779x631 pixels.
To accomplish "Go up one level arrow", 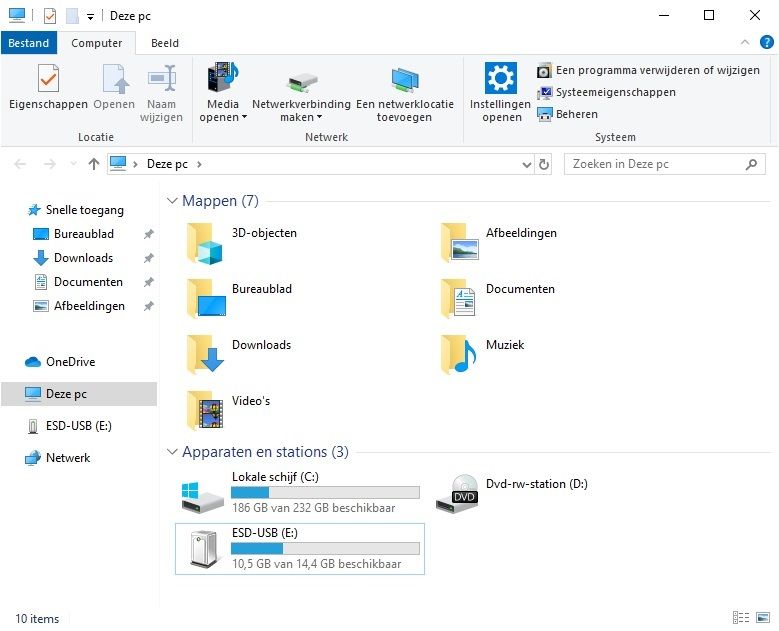I will click(93, 164).
